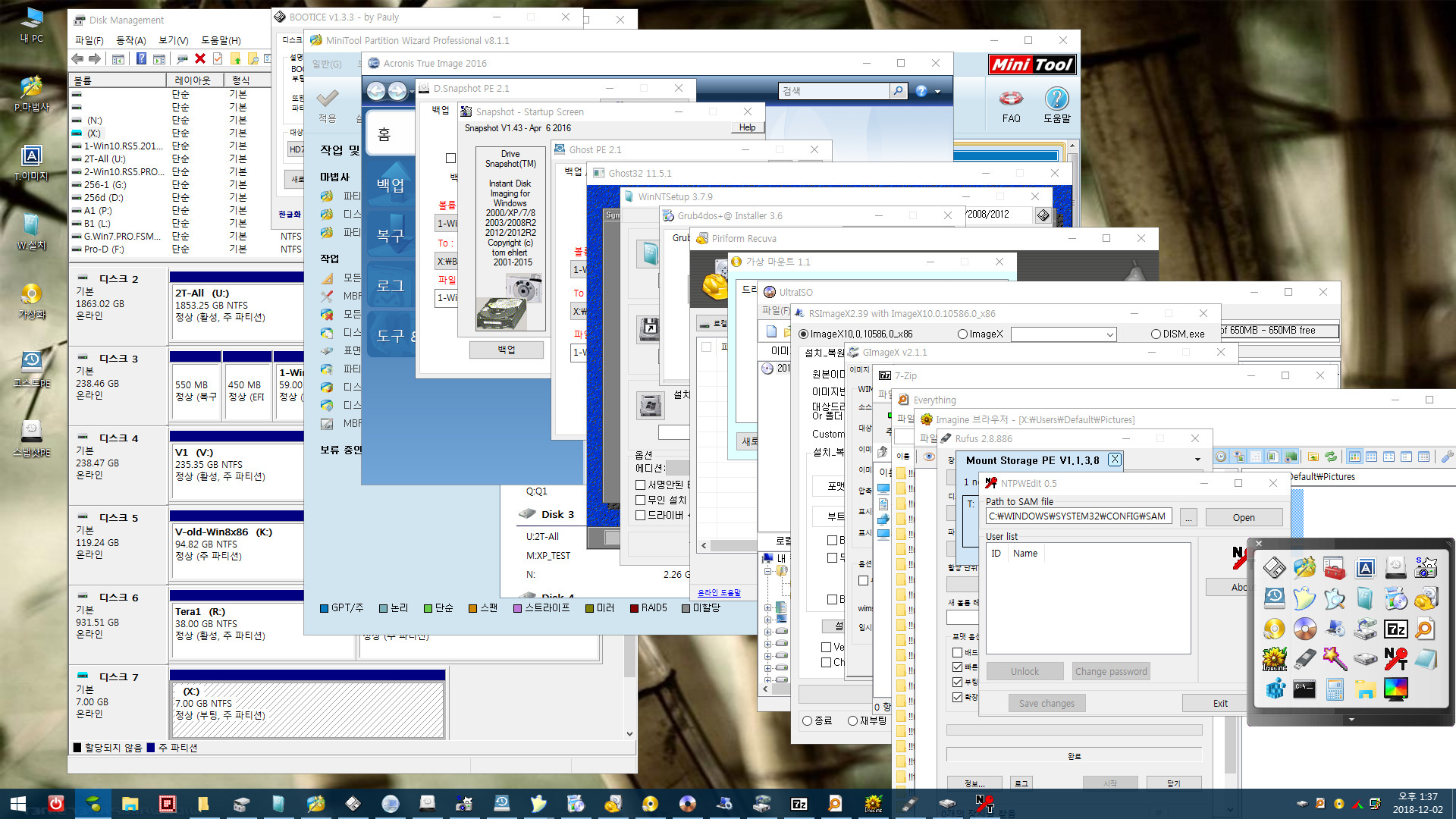Click Path to SAM file input field
Viewport: 1456px width, 819px height.
click(1078, 516)
